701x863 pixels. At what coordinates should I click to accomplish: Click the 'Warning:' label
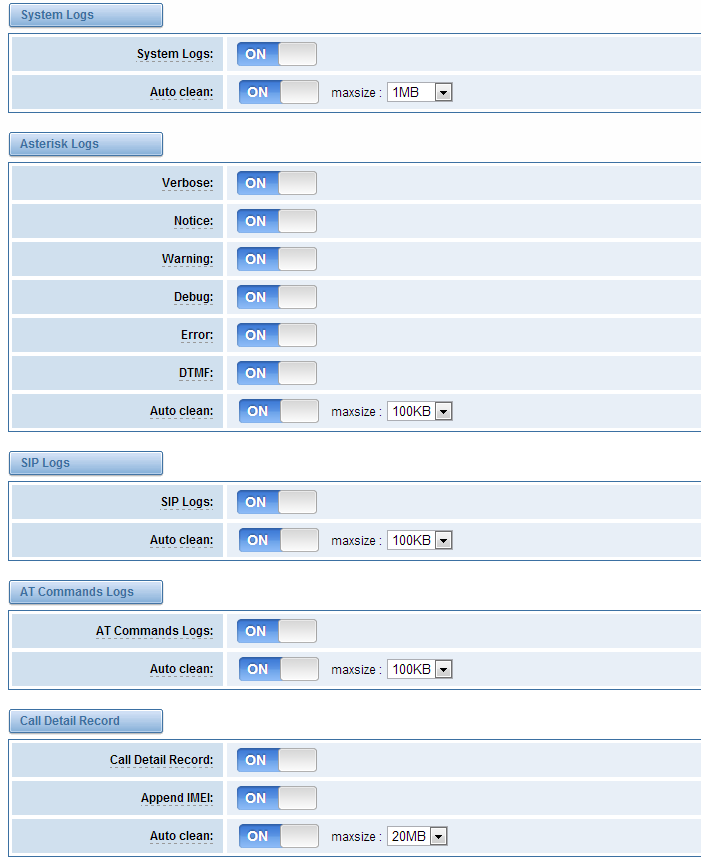coord(188,259)
